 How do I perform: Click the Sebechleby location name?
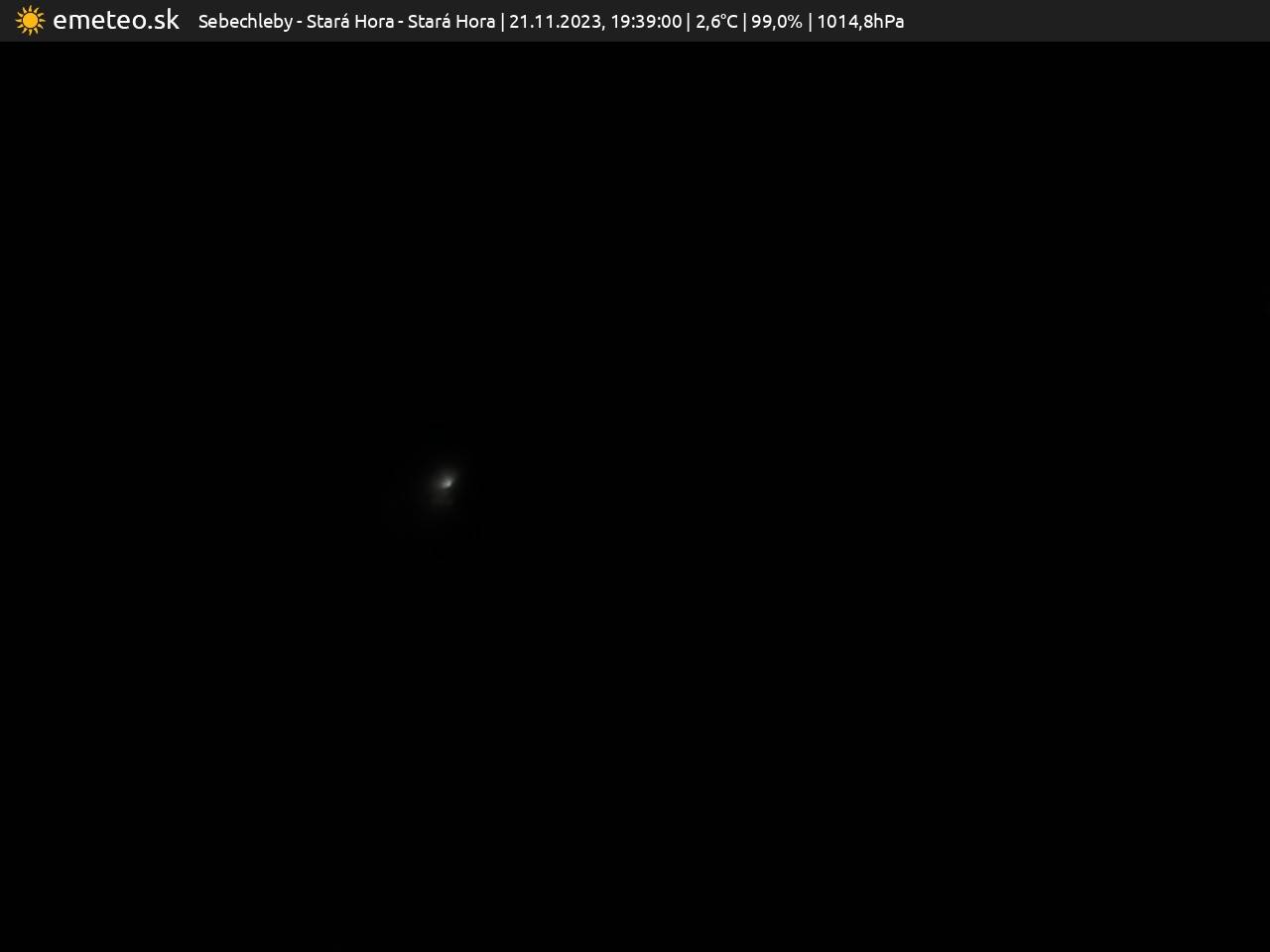coord(245,22)
